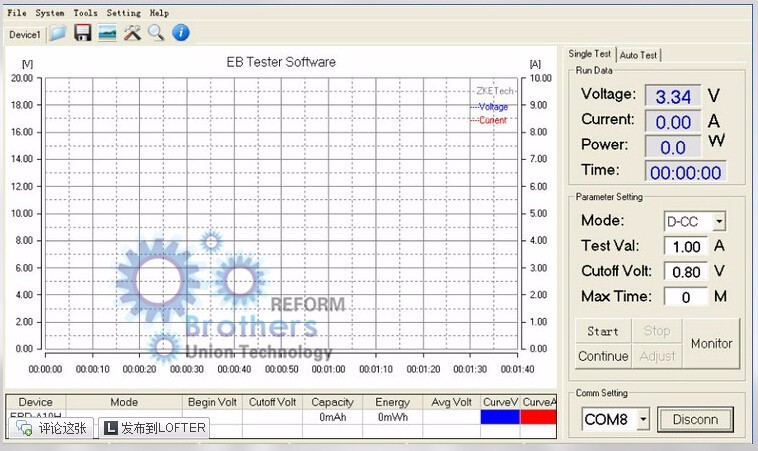
Task: Click the Voltage readout 3.34
Action: (x=673, y=97)
